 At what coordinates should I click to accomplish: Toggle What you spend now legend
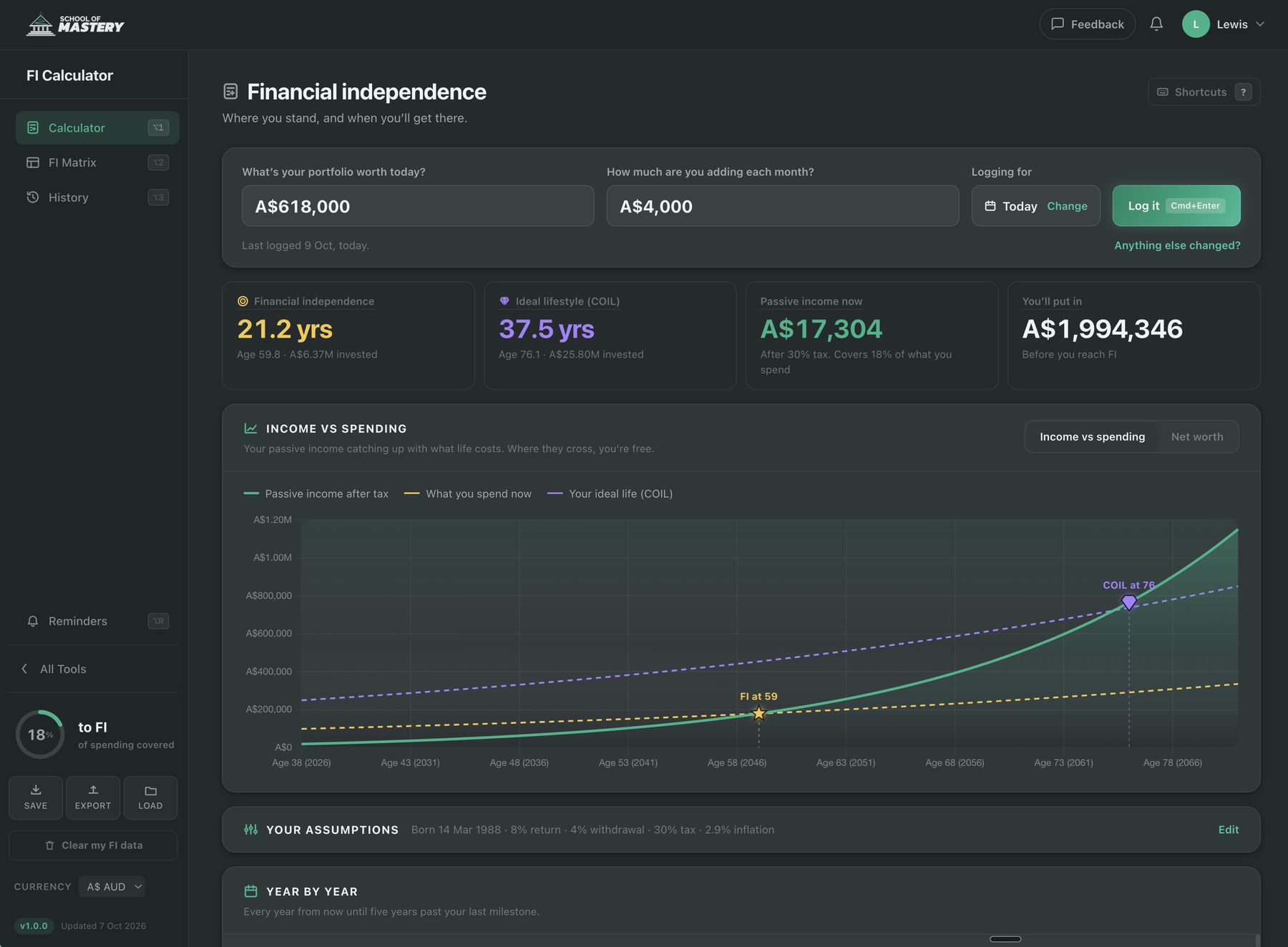pos(468,494)
